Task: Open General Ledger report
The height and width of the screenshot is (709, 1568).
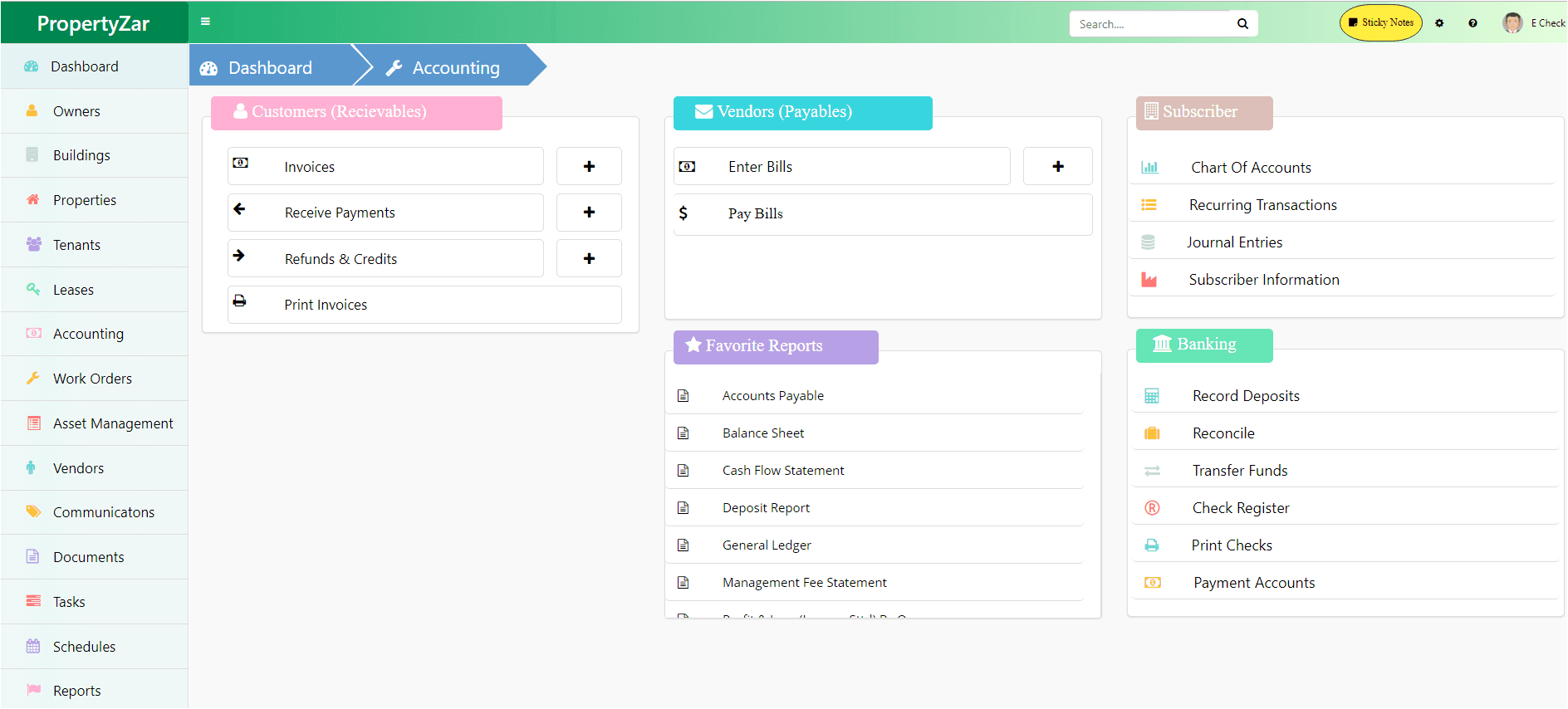Action: [x=767, y=545]
